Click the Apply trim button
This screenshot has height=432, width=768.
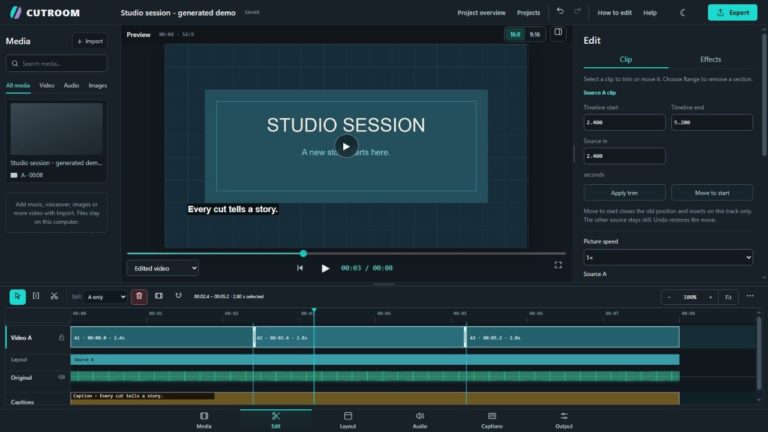click(x=624, y=193)
